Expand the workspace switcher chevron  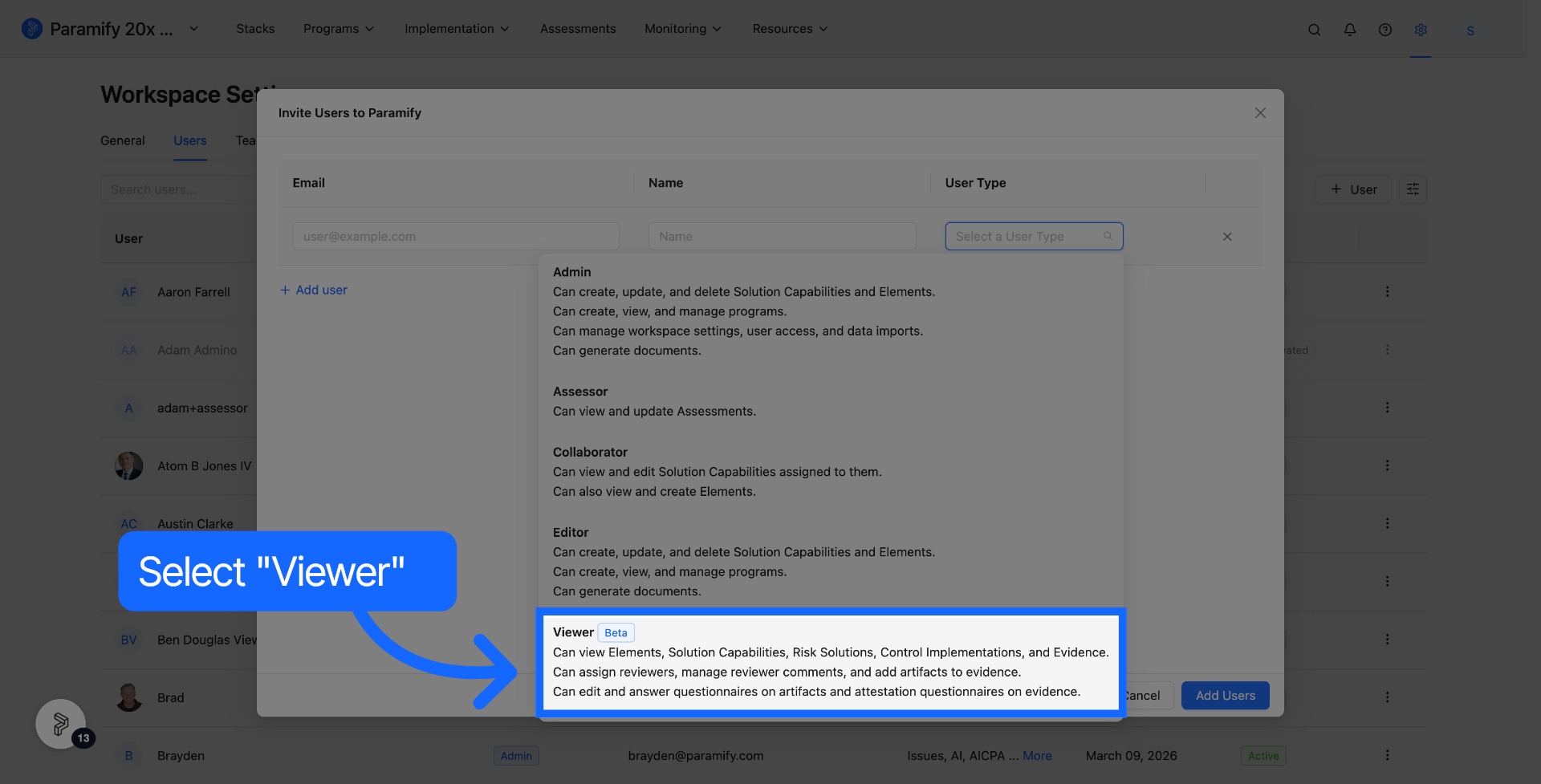pyautogui.click(x=193, y=29)
